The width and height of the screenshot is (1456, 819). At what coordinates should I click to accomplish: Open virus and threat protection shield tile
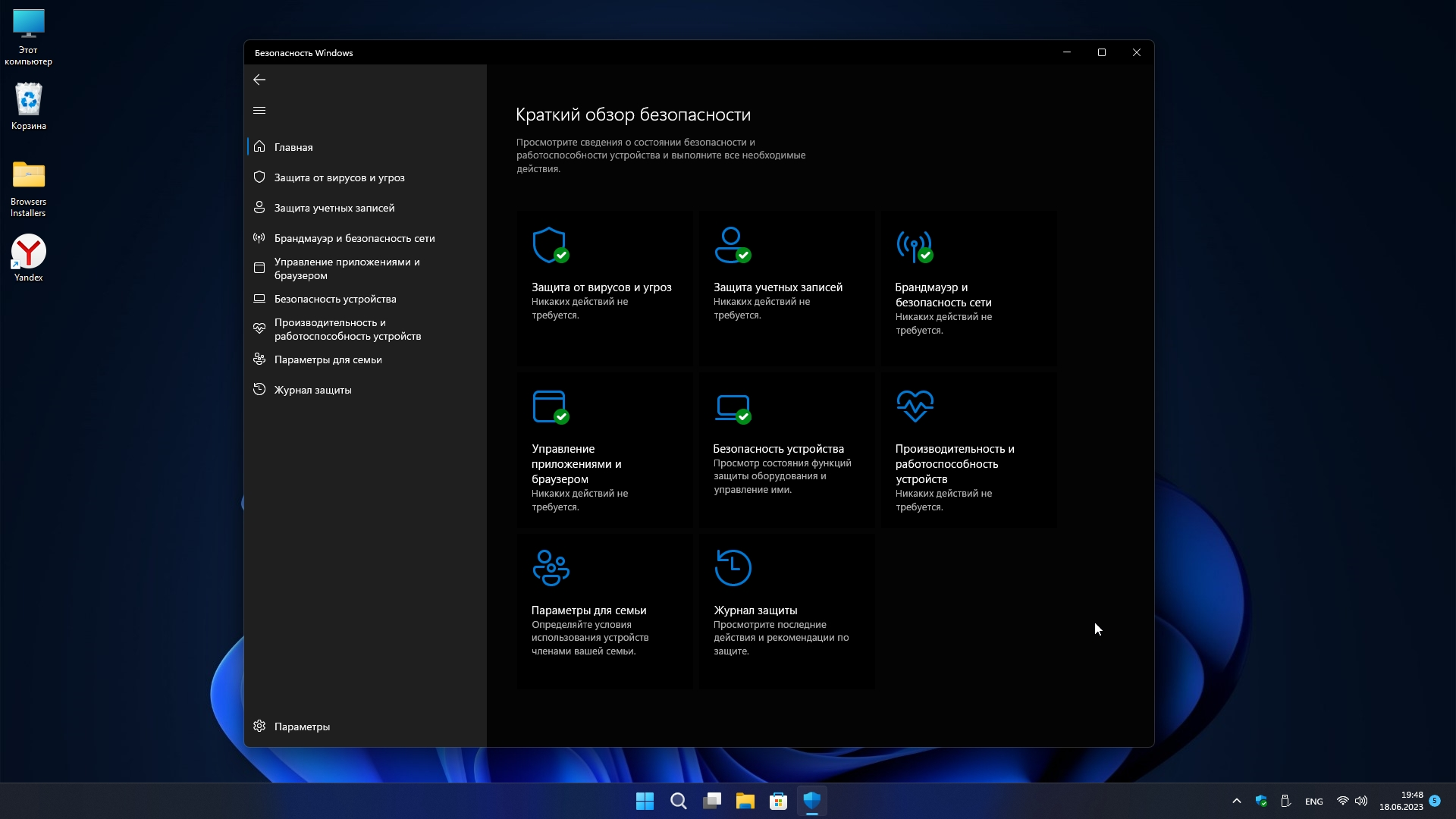click(x=551, y=245)
